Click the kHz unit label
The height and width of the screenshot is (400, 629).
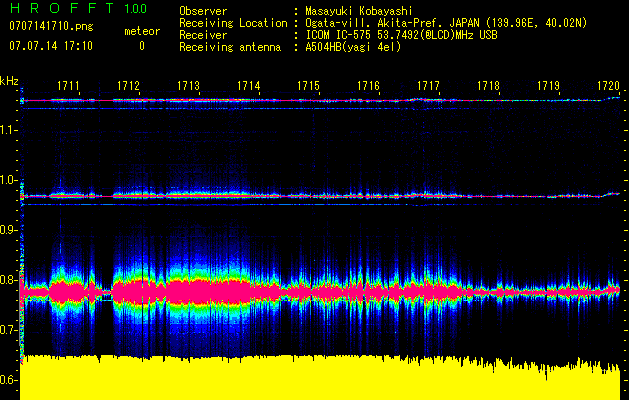(x=9, y=80)
